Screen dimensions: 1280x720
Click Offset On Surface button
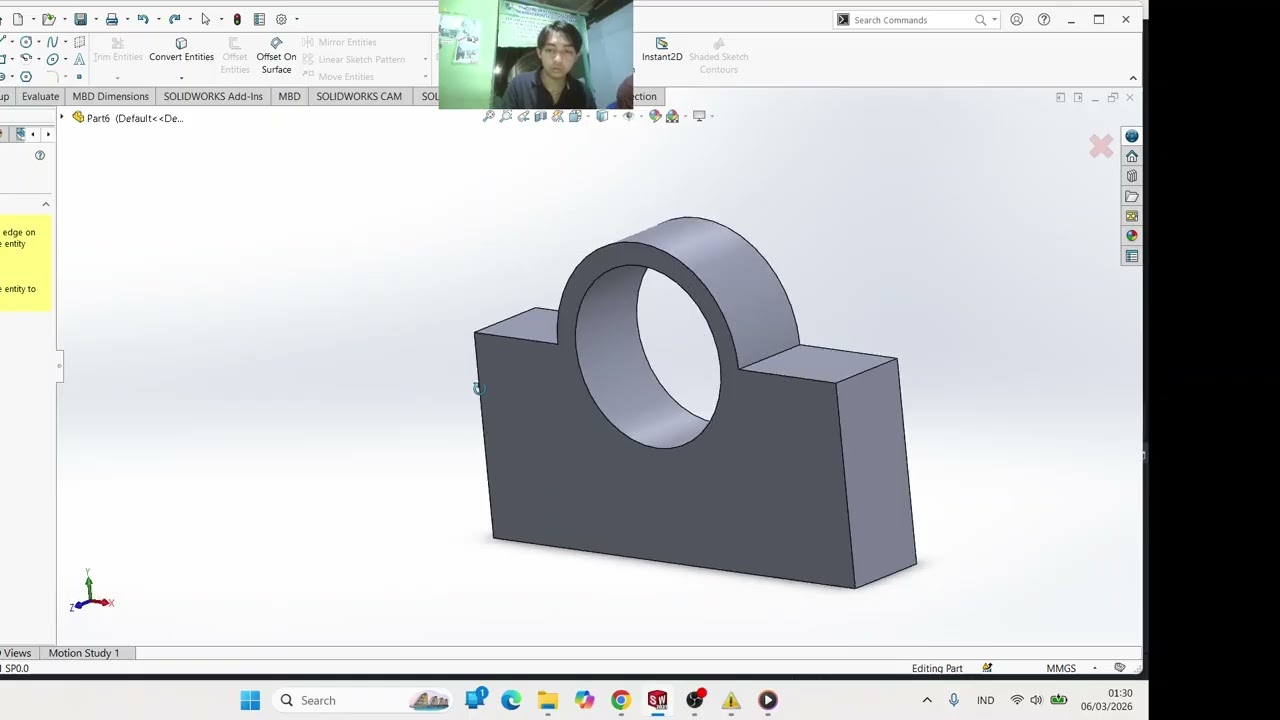point(276,56)
